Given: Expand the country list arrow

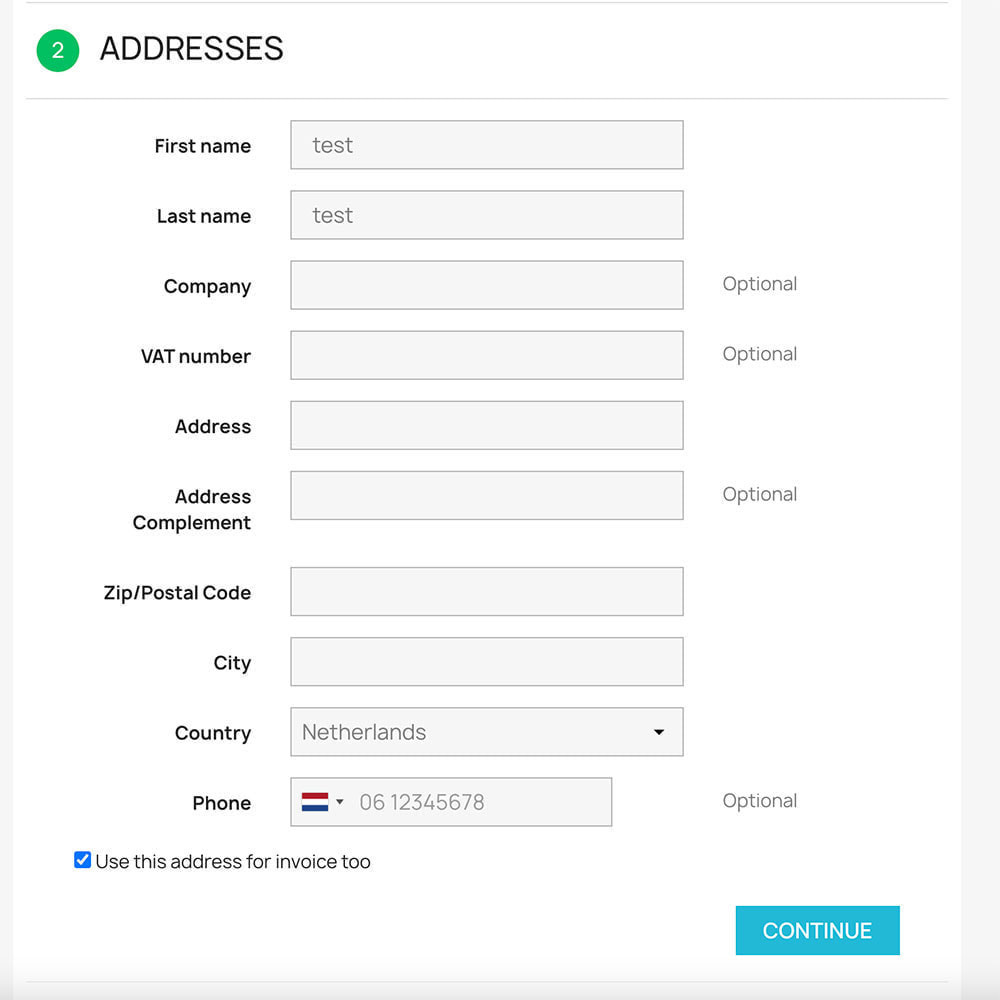Looking at the screenshot, I should (658, 732).
